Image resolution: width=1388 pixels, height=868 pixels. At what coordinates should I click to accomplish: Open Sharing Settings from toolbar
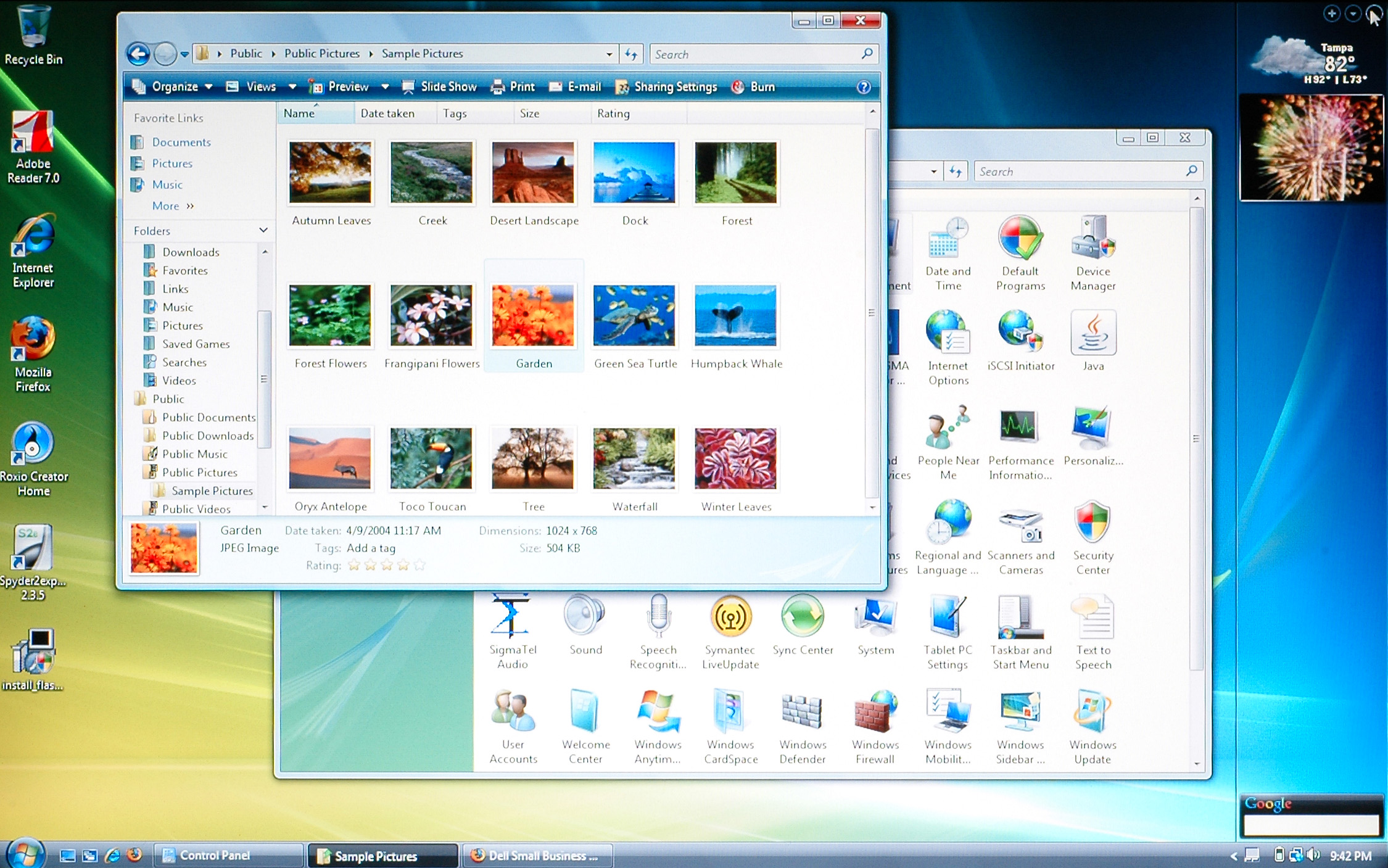click(x=666, y=87)
